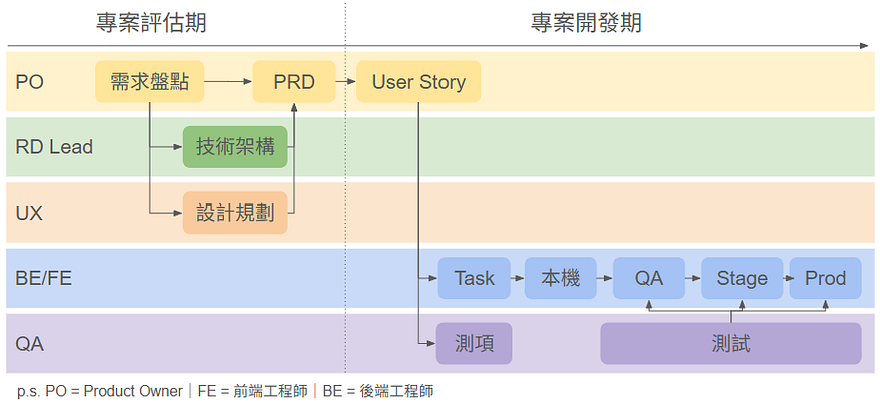Click the BE/FE lane label
The height and width of the screenshot is (408, 880).
(x=44, y=278)
